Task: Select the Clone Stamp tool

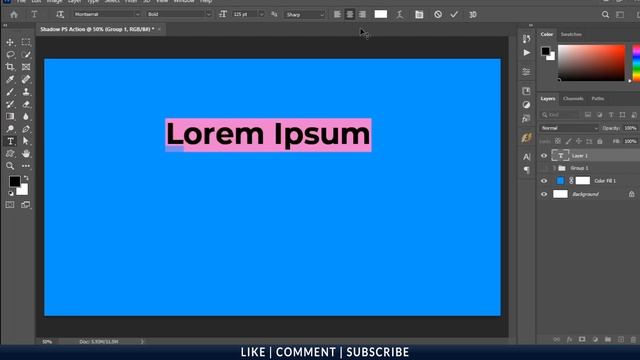Action: [26, 92]
